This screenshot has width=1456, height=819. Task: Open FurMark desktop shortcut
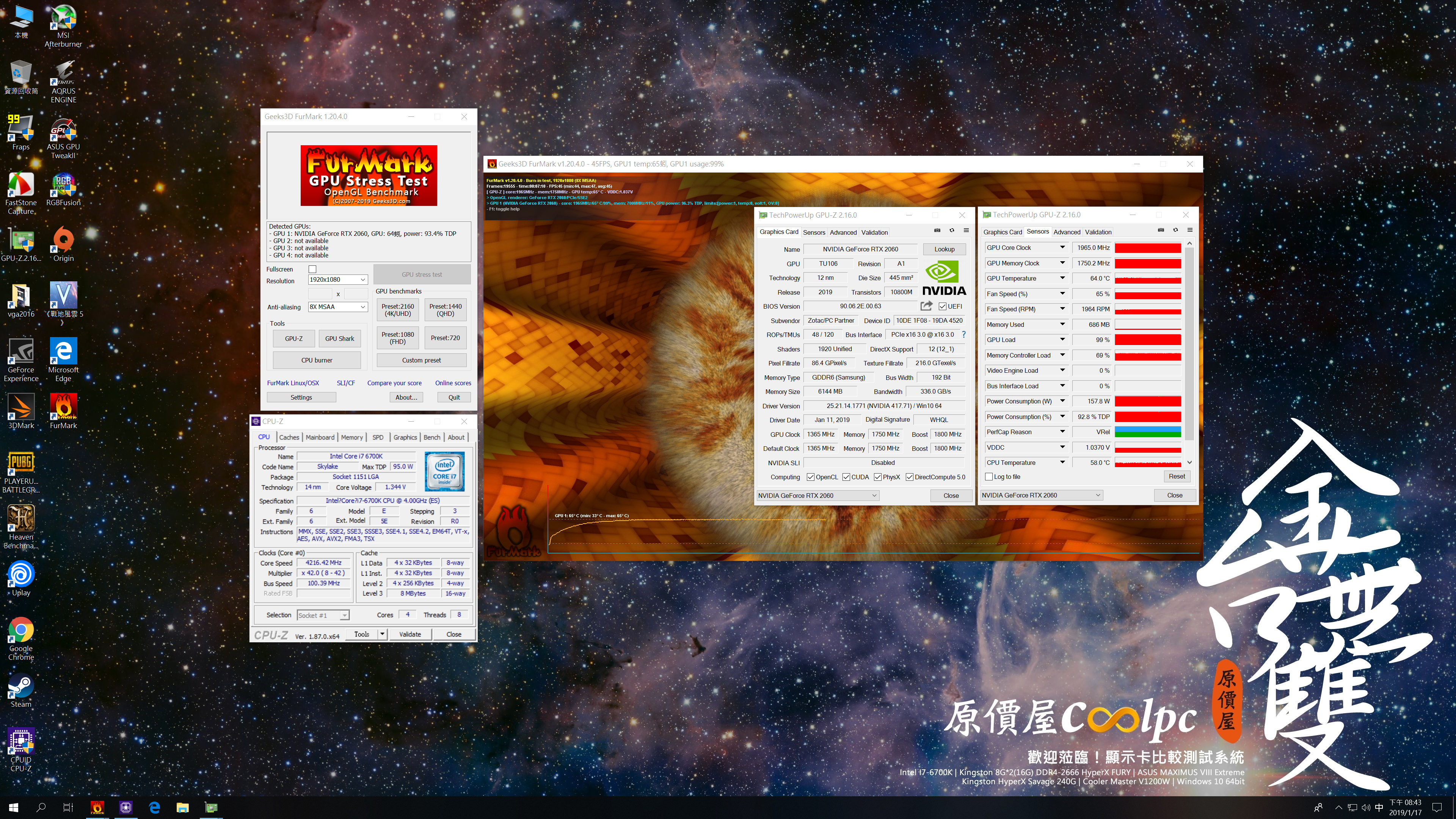coord(63,412)
